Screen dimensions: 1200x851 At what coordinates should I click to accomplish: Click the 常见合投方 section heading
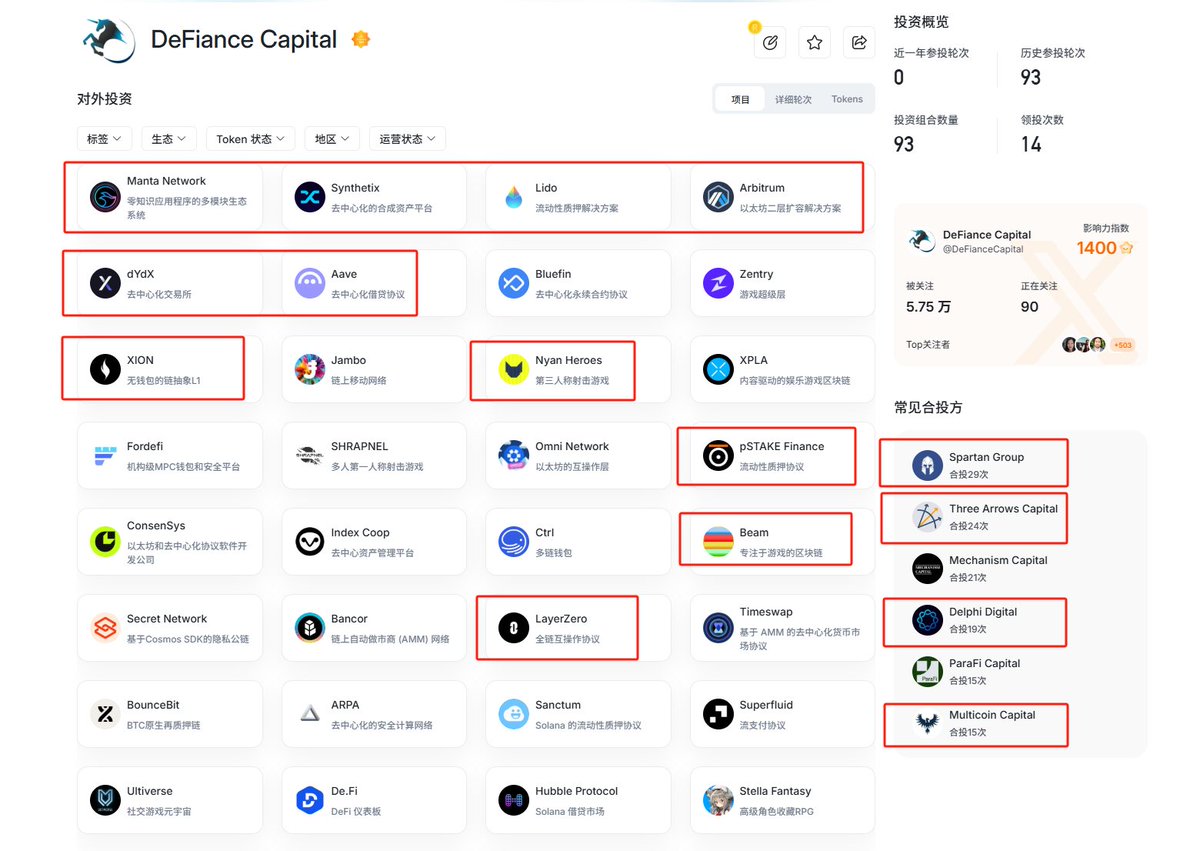[928, 407]
